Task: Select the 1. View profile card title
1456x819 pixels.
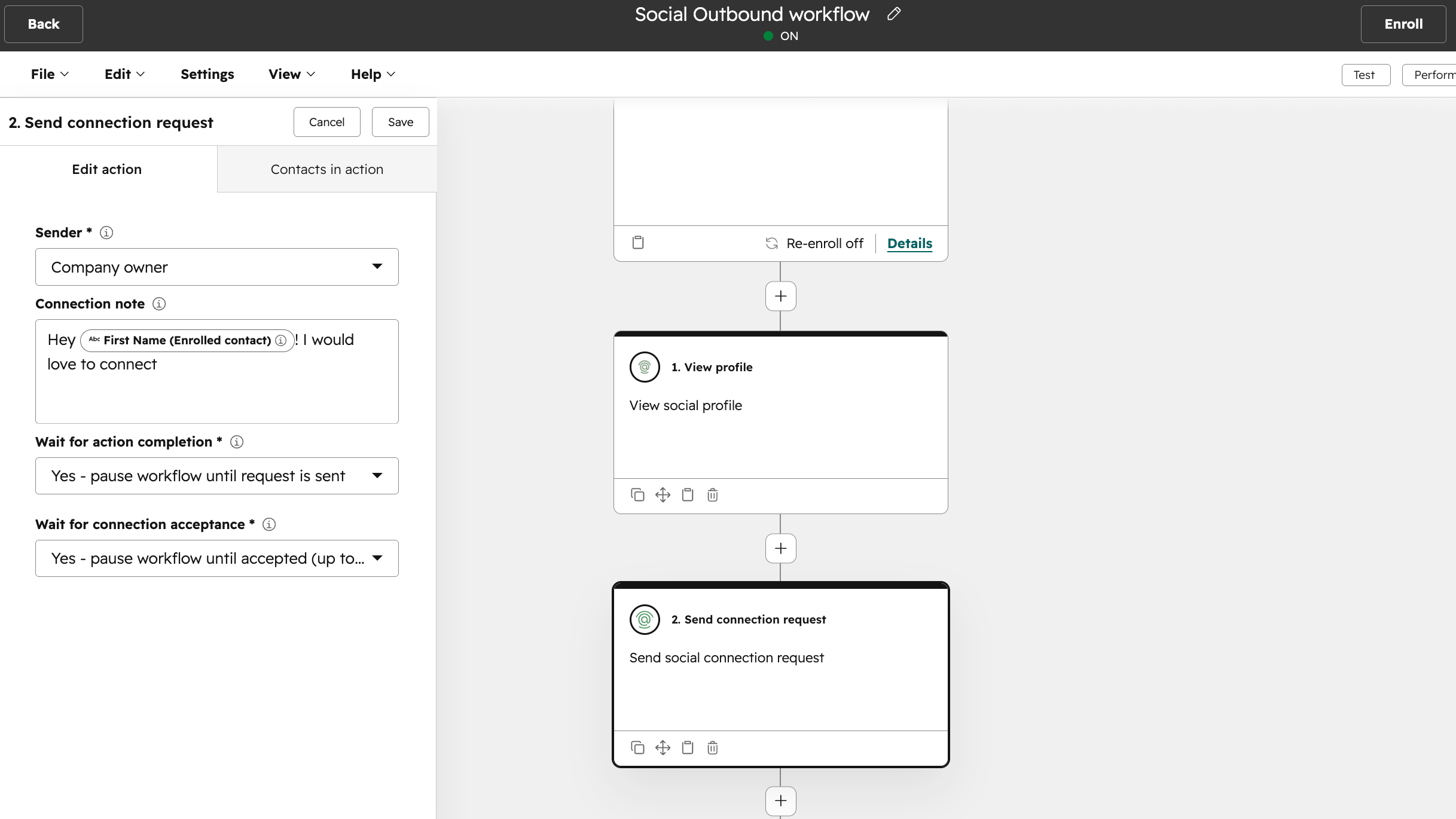Action: [712, 367]
